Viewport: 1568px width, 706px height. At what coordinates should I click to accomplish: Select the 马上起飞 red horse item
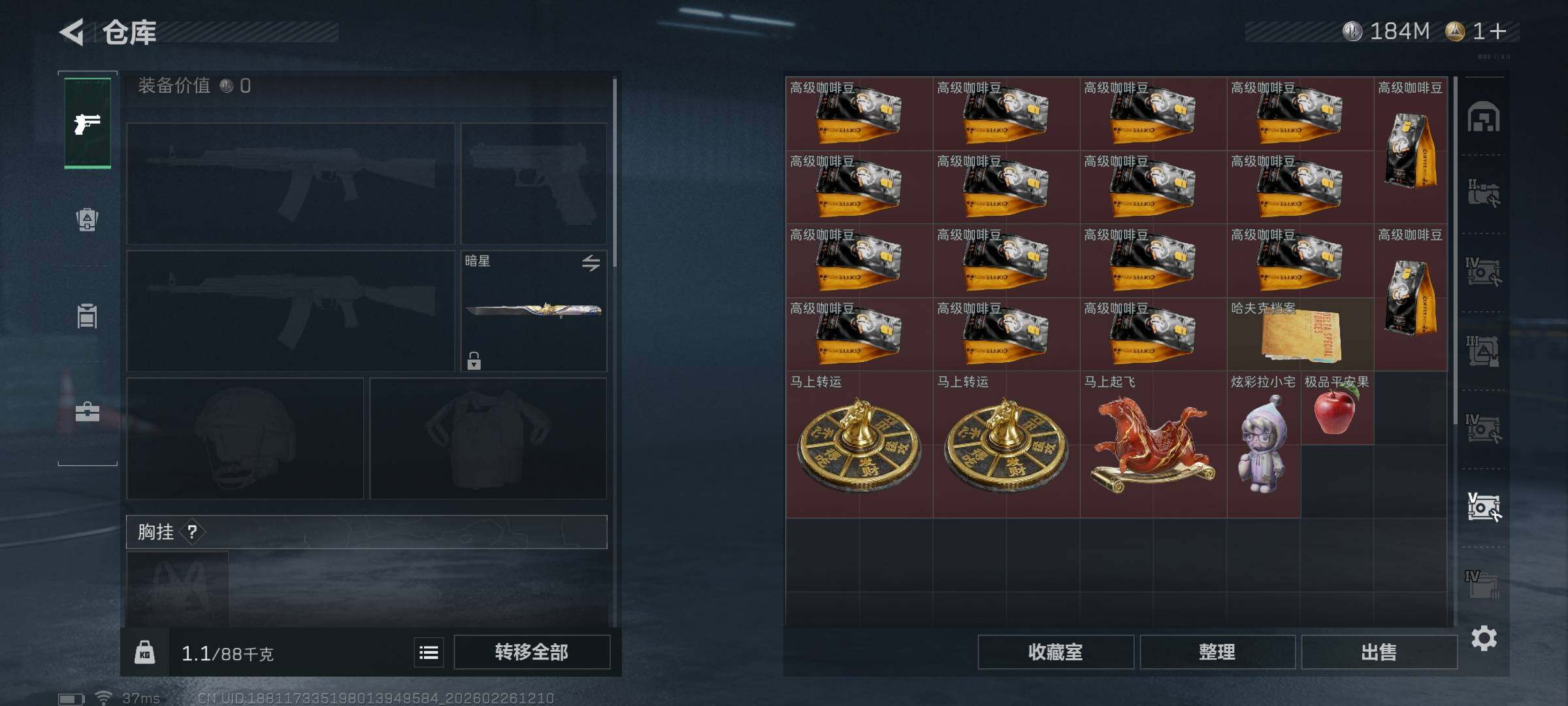[x=1154, y=445]
